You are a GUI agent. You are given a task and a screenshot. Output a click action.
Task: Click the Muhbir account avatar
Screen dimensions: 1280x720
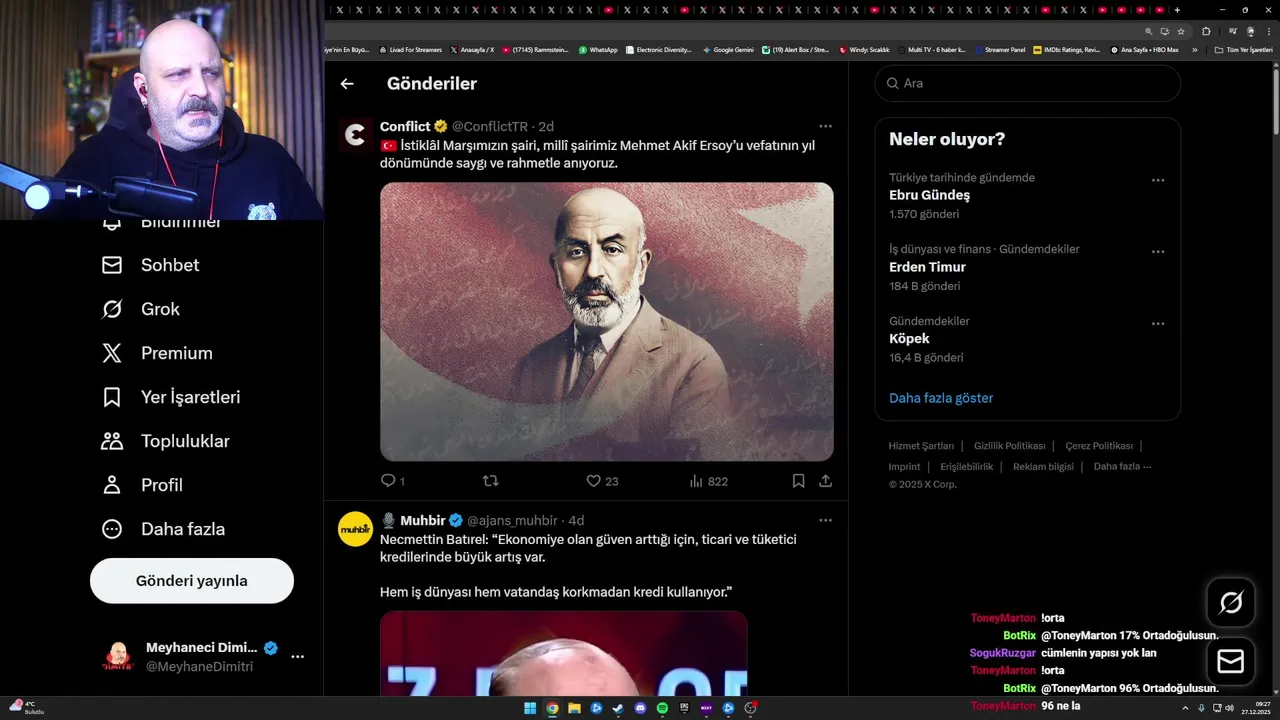[x=355, y=528]
